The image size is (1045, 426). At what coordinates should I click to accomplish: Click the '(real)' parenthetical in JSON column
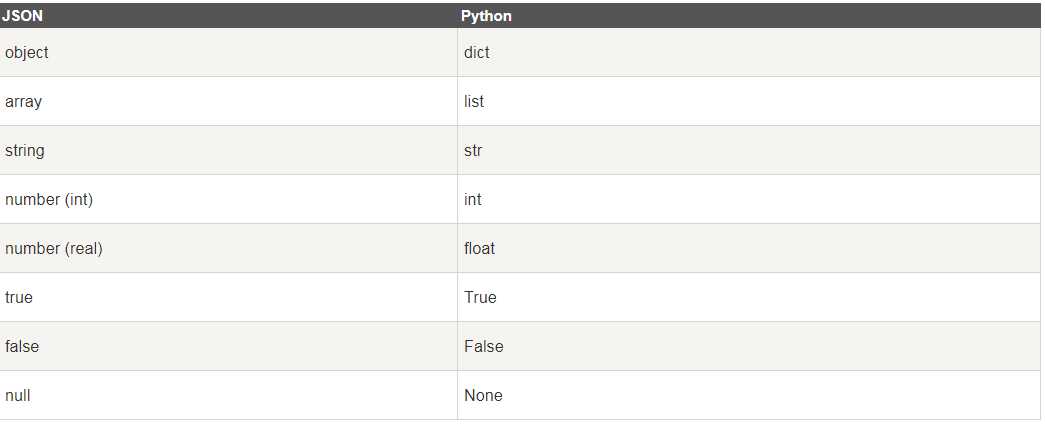click(x=84, y=248)
